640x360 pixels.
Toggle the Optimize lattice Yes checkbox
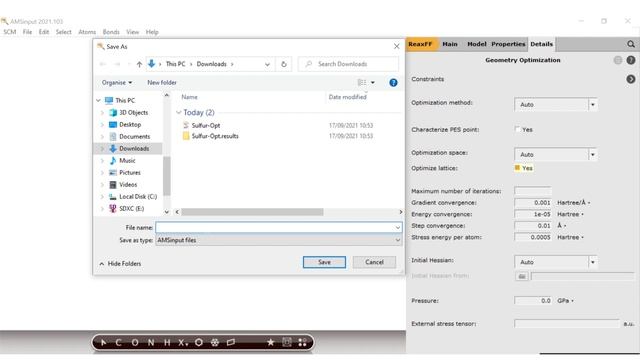tap(518, 168)
